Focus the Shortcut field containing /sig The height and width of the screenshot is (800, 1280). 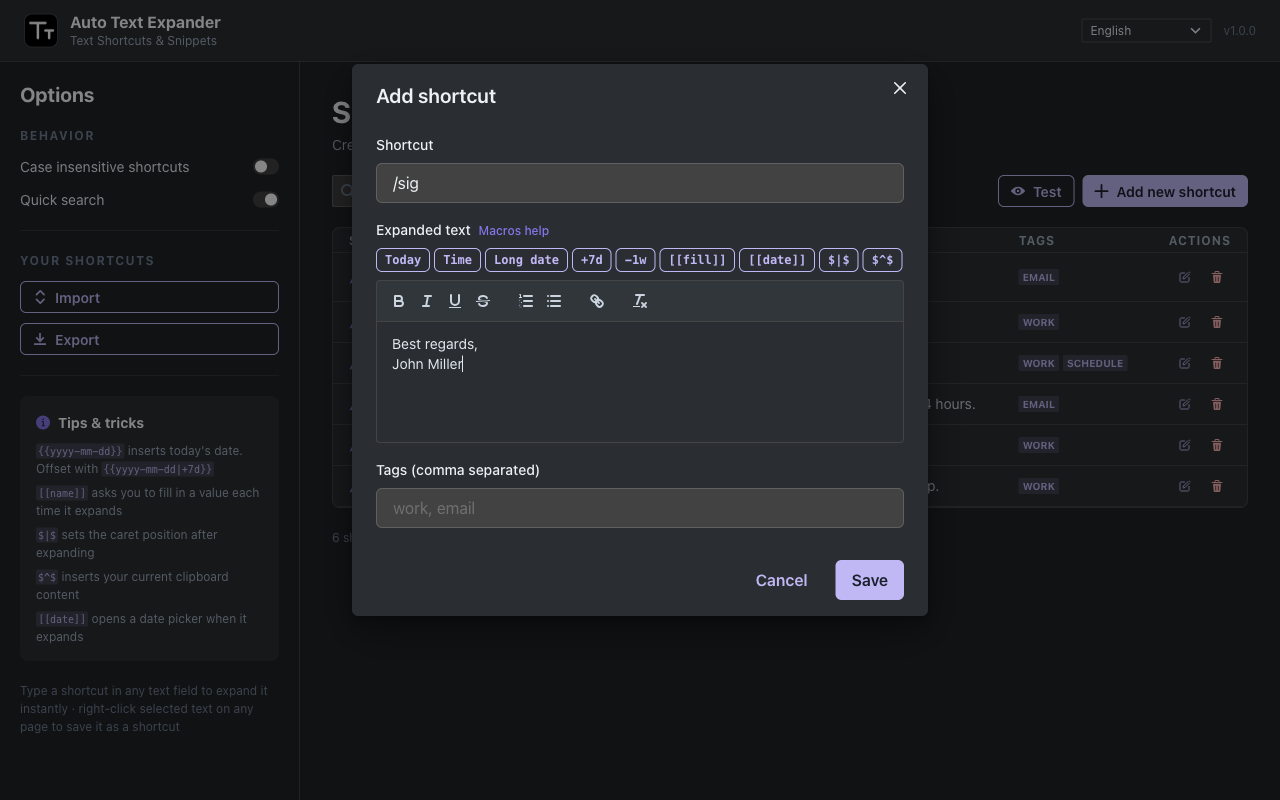[640, 183]
